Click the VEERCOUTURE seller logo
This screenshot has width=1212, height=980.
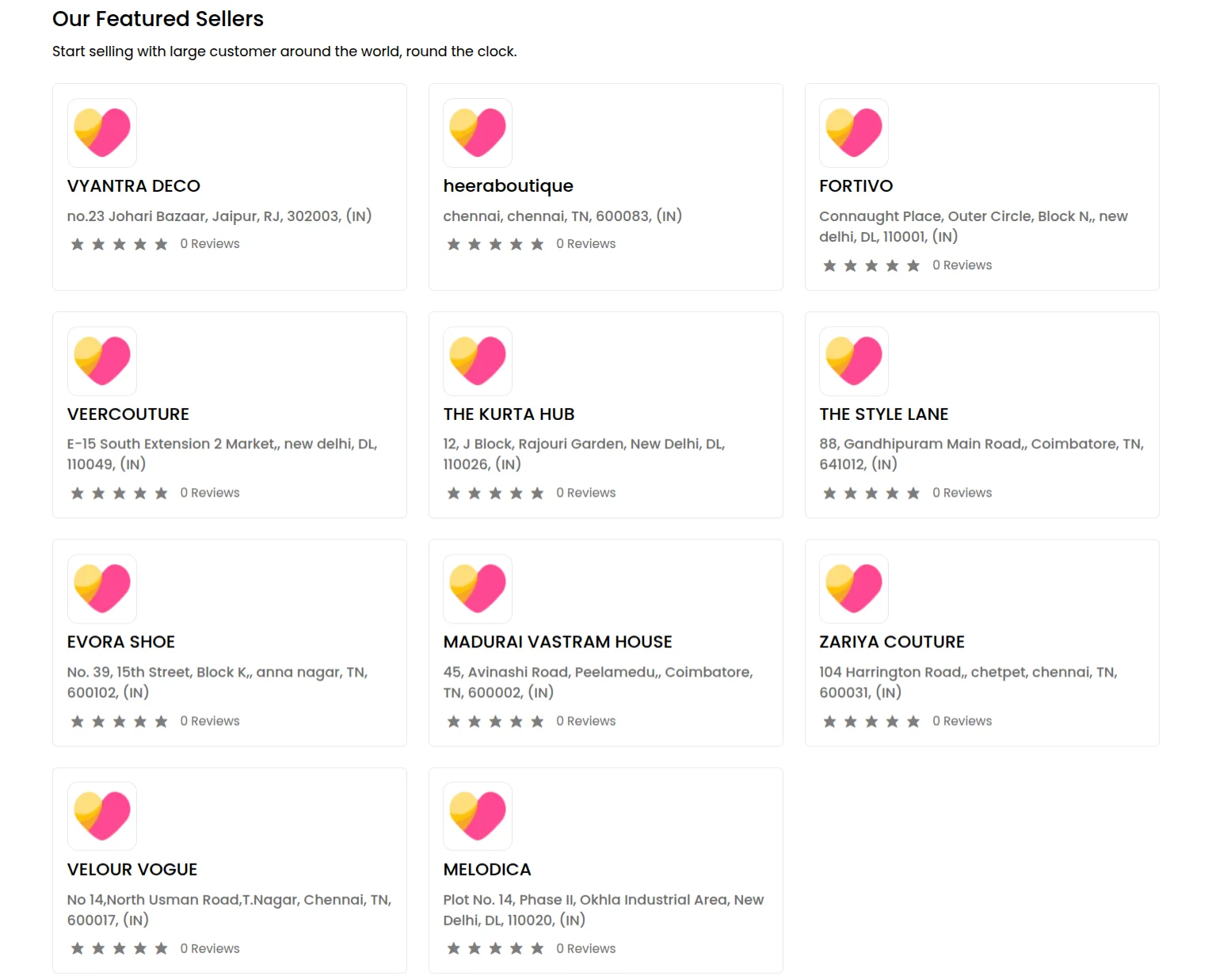102,361
